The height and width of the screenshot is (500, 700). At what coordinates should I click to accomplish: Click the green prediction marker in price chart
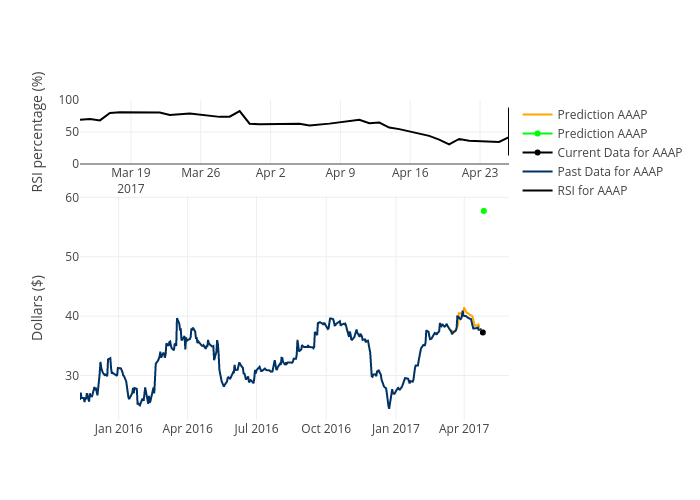(484, 211)
